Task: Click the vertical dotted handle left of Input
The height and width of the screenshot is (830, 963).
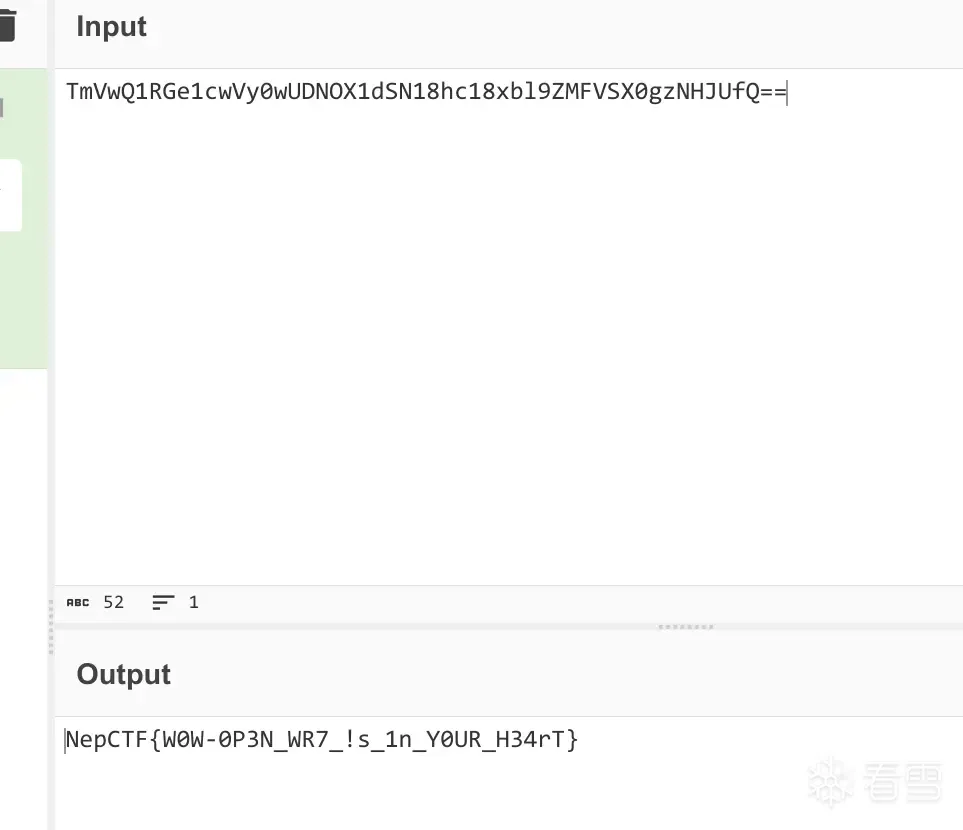Action: tap(51, 627)
